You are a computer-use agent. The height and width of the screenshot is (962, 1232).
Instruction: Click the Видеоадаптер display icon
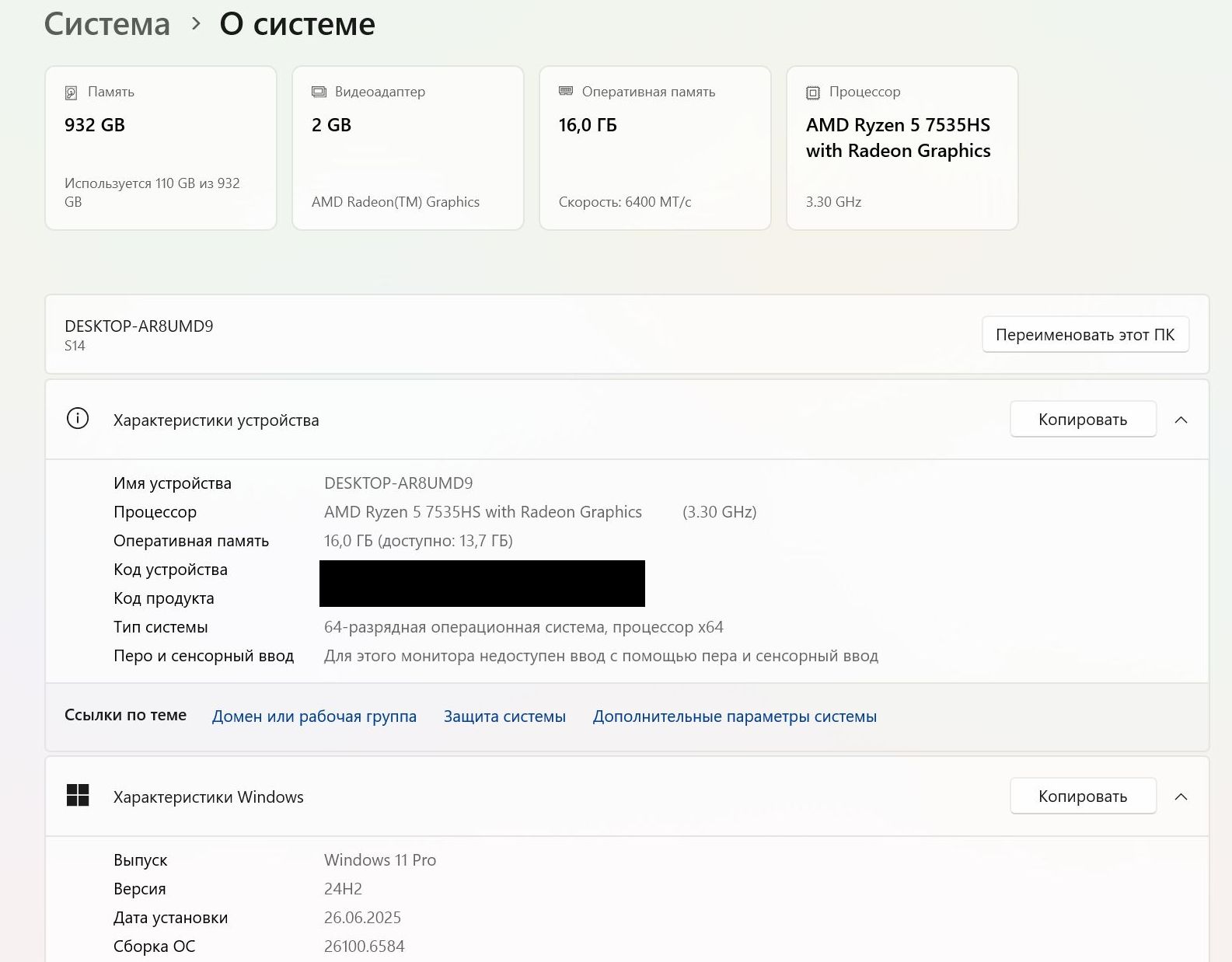[319, 92]
